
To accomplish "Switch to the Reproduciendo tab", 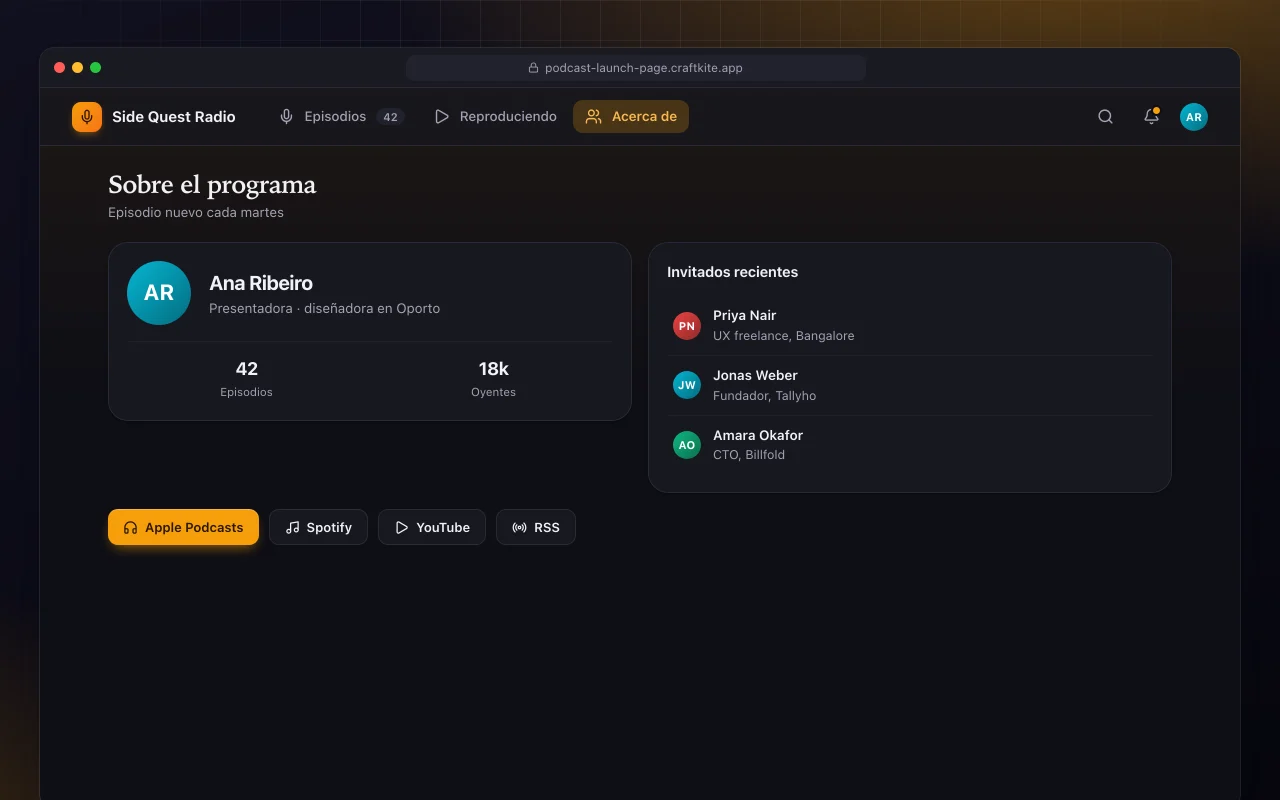I will tap(495, 117).
